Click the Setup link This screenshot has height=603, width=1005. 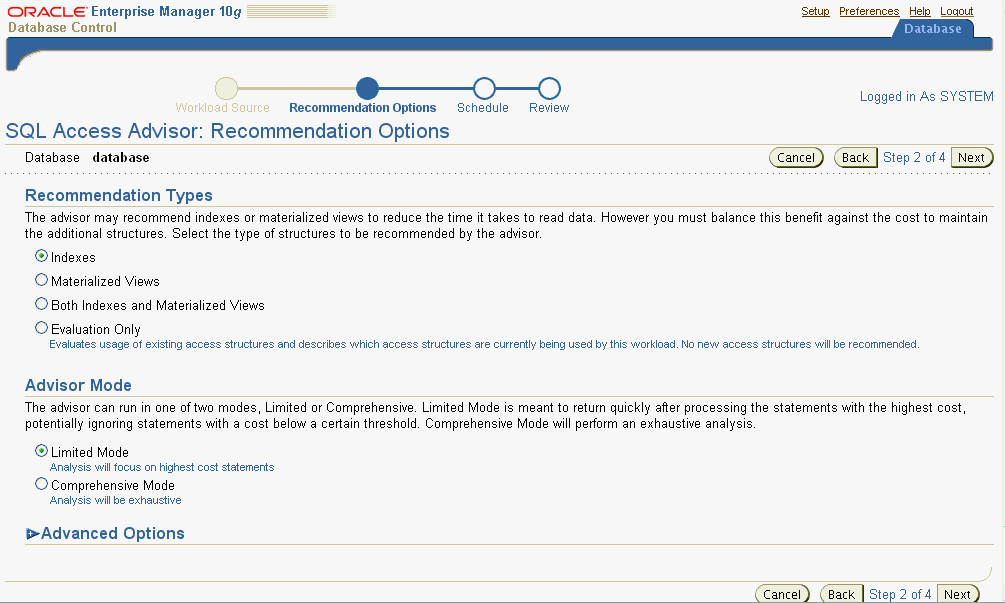815,11
